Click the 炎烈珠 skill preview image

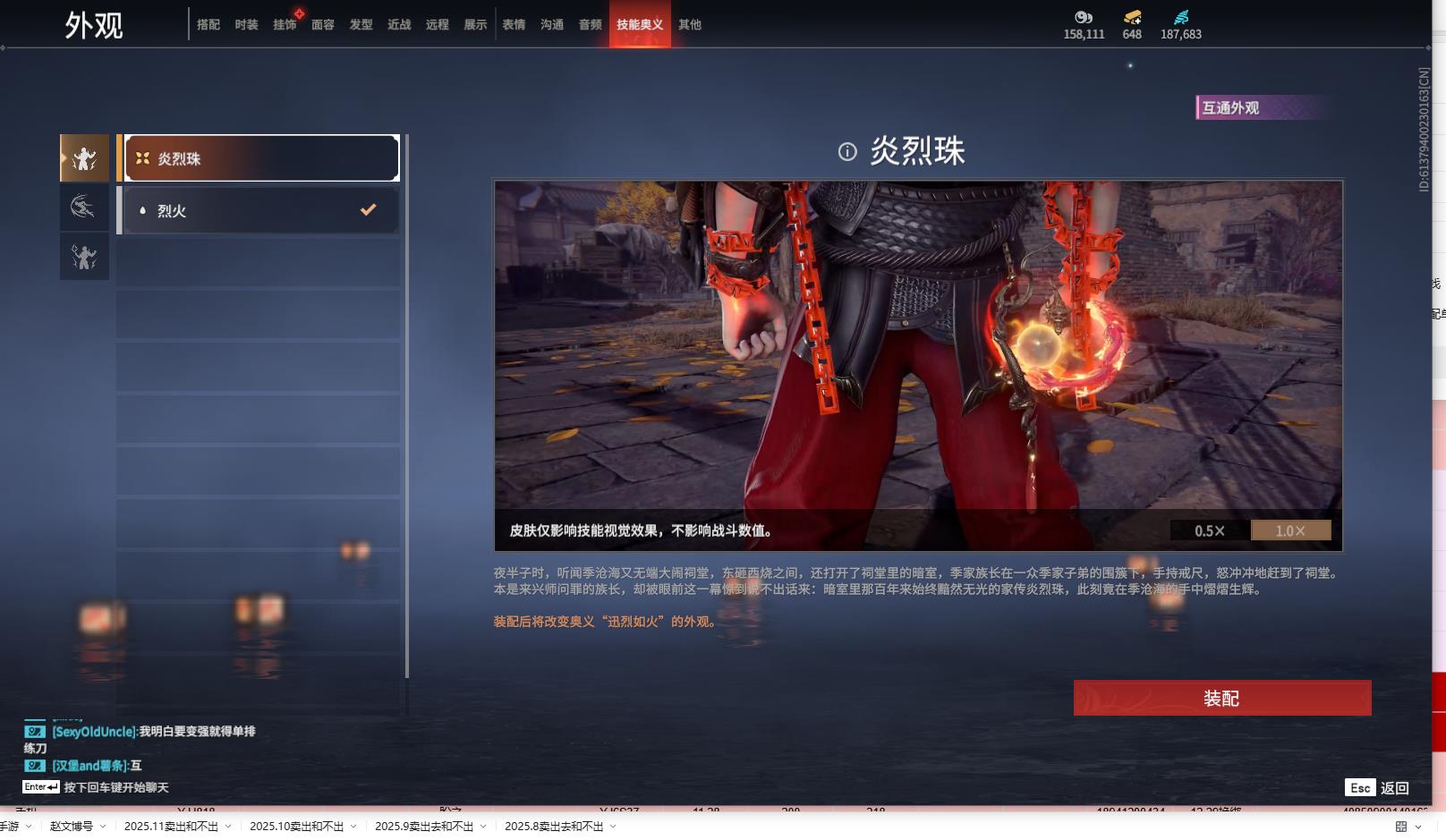coord(918,366)
